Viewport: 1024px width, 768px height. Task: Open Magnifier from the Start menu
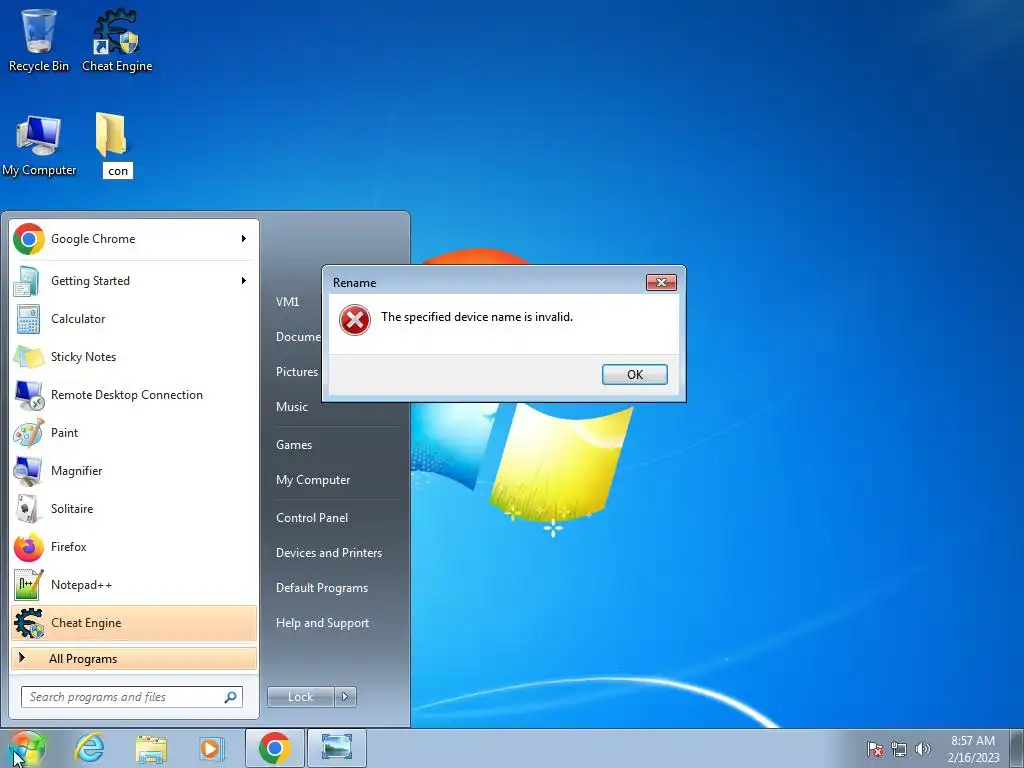click(134, 471)
